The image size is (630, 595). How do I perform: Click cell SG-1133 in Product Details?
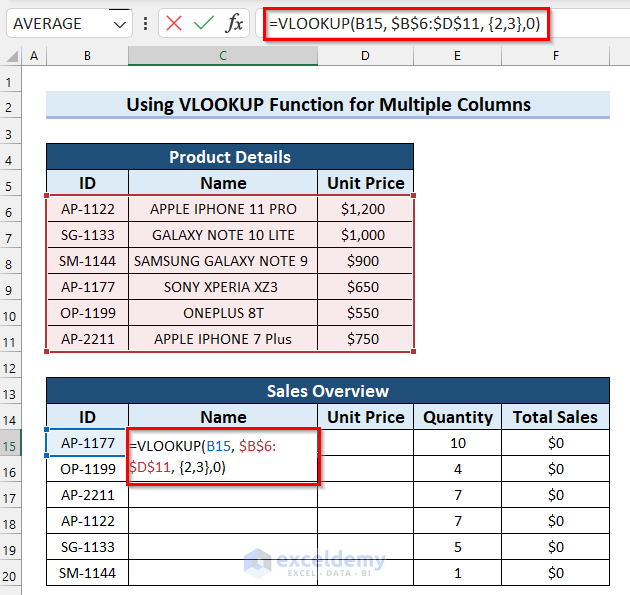[88, 235]
